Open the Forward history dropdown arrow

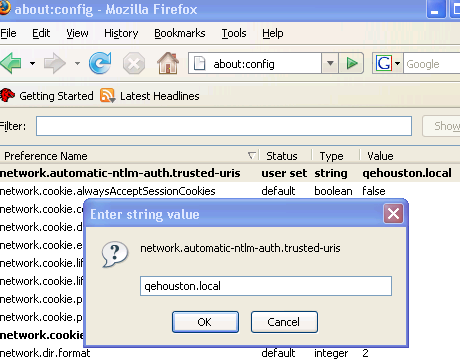pyautogui.click(x=77, y=63)
